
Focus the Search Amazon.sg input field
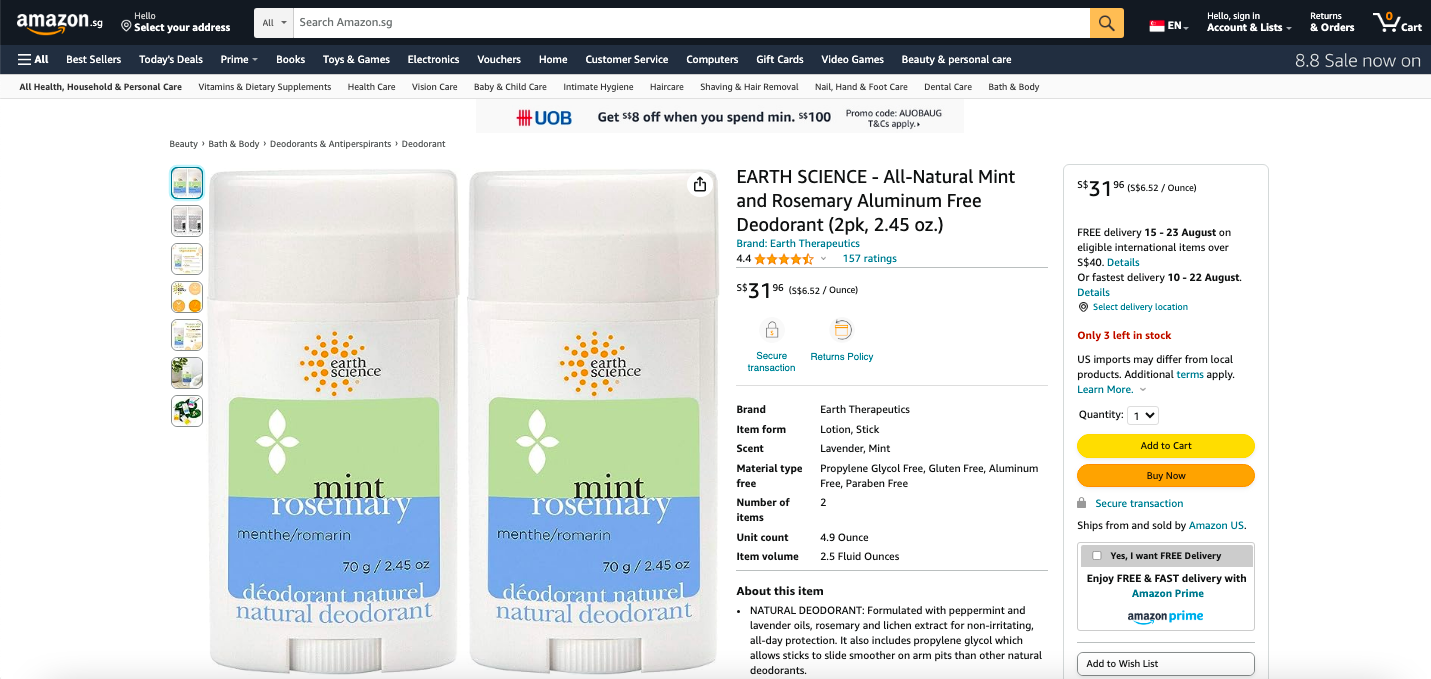pos(691,22)
